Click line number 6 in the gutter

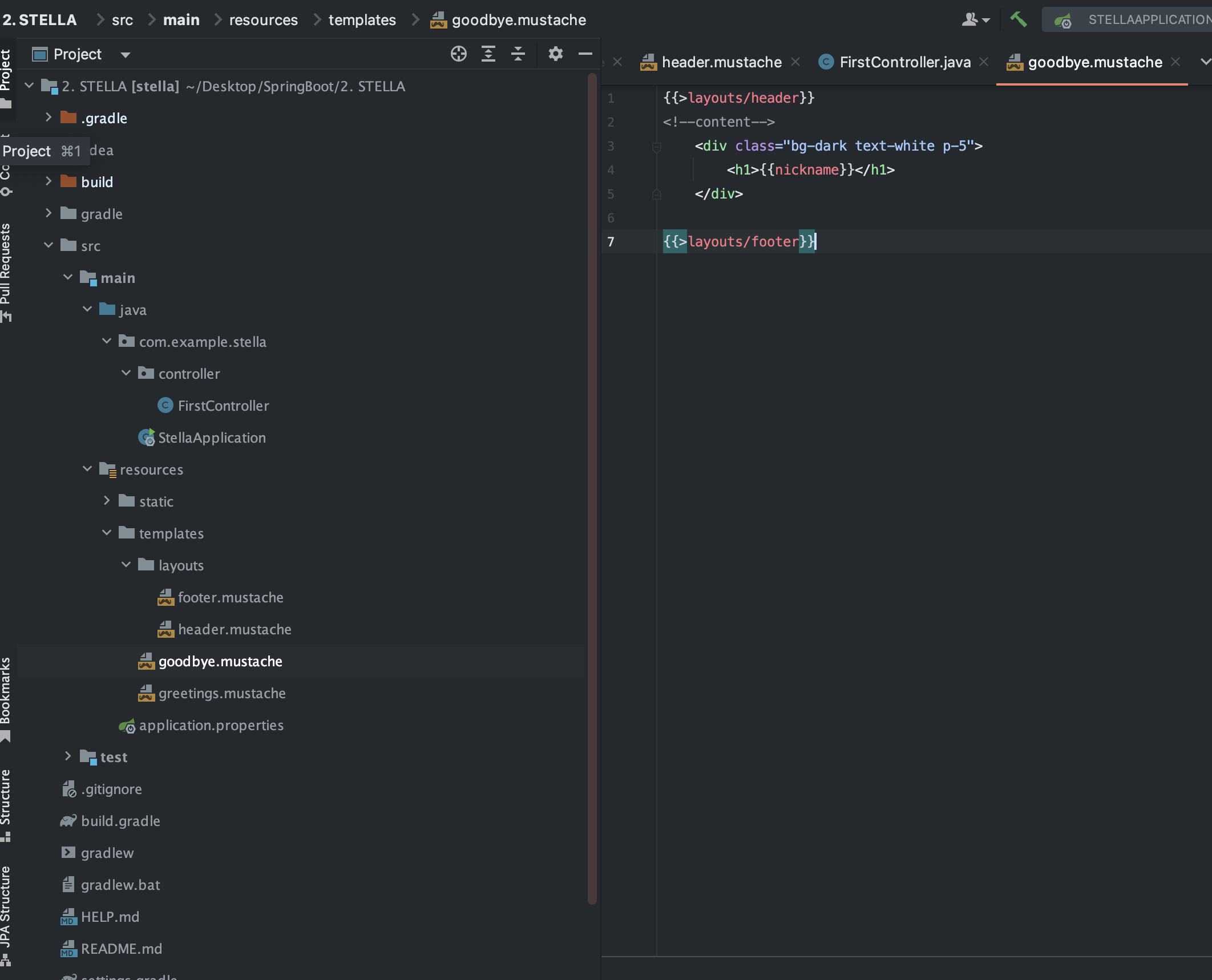(x=611, y=218)
